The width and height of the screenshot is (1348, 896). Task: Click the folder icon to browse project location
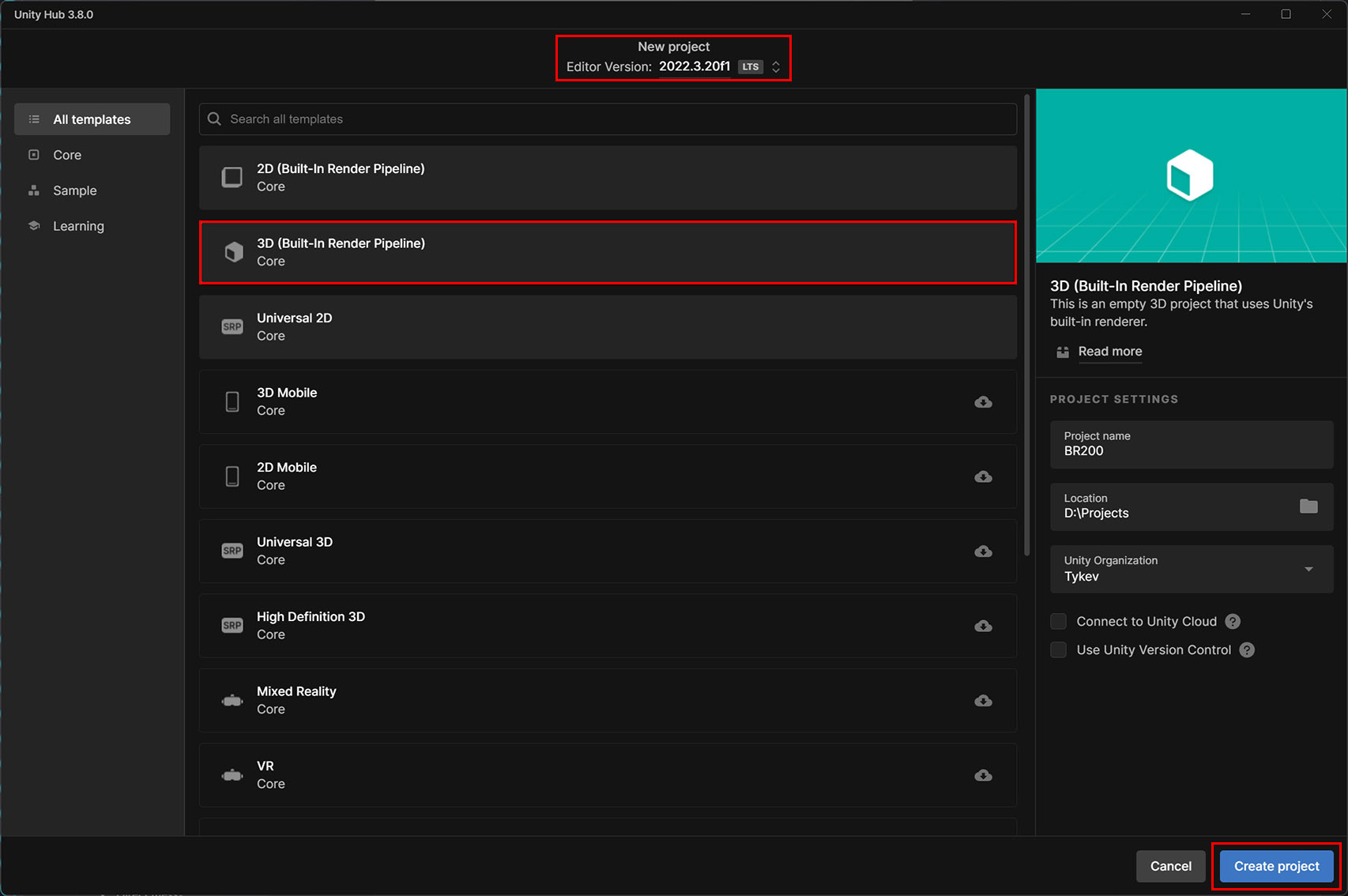point(1308,506)
